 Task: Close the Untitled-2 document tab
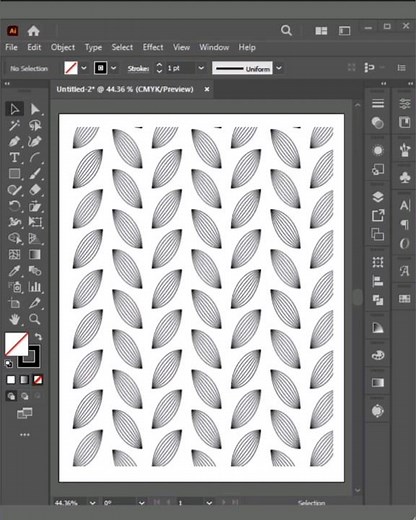tap(207, 89)
